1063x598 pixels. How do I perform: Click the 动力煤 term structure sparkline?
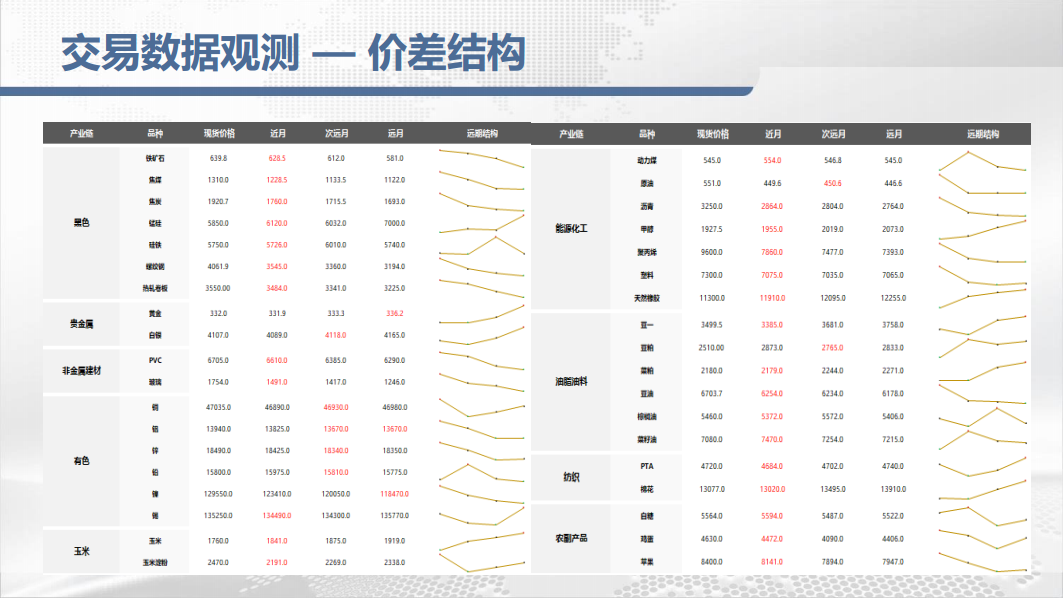click(982, 162)
